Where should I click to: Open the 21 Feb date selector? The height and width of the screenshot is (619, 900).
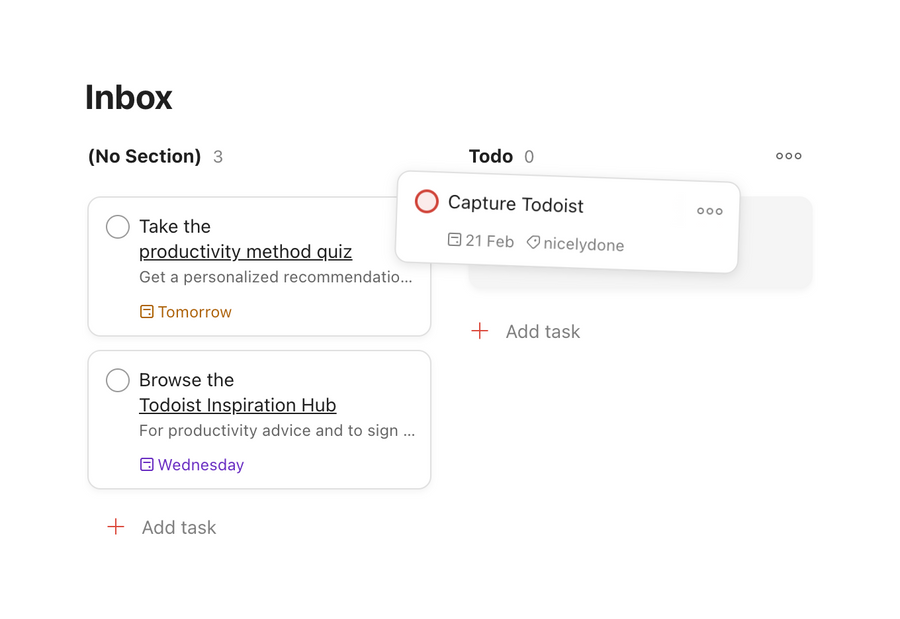(481, 241)
